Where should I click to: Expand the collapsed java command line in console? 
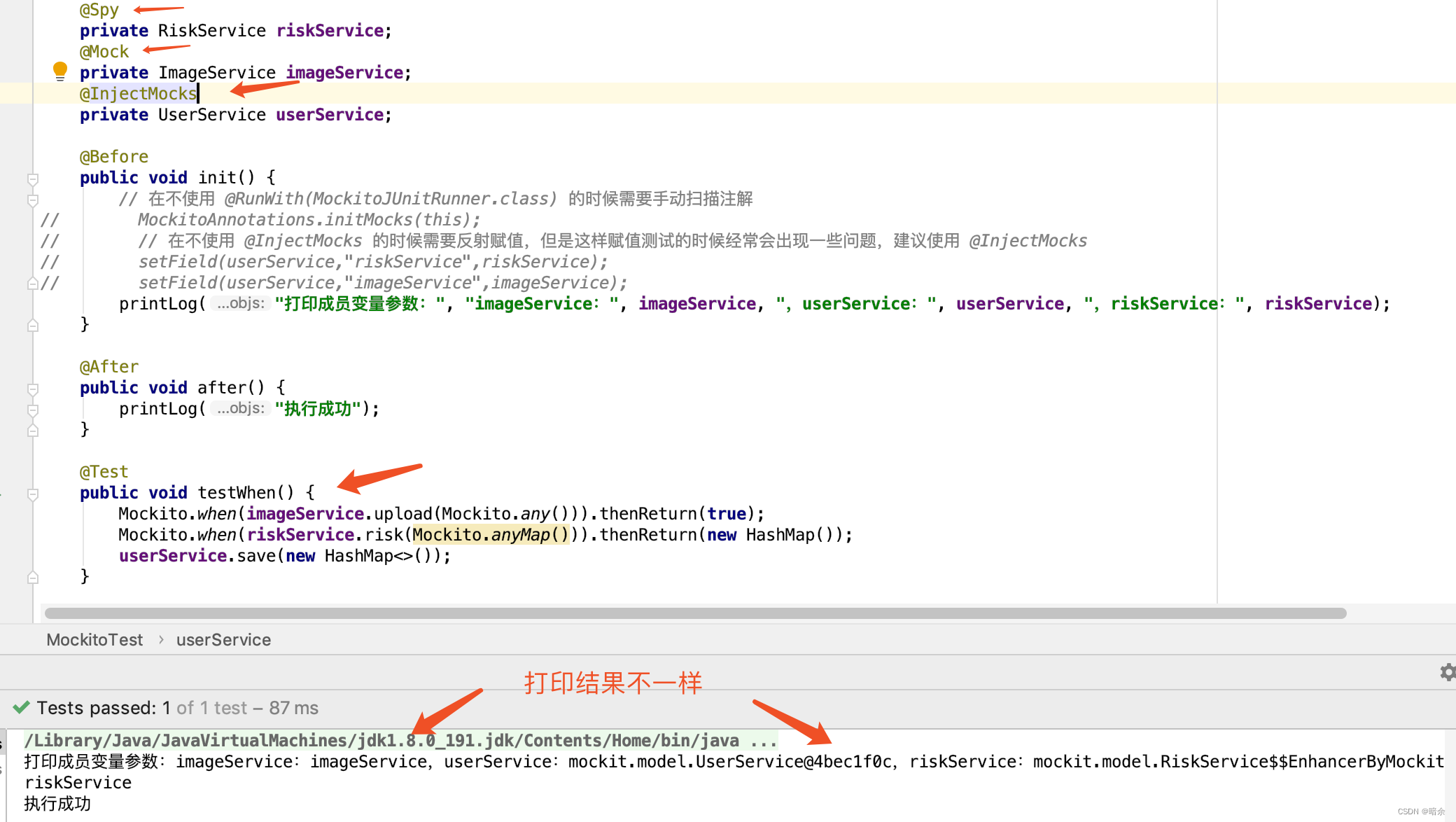[763, 740]
